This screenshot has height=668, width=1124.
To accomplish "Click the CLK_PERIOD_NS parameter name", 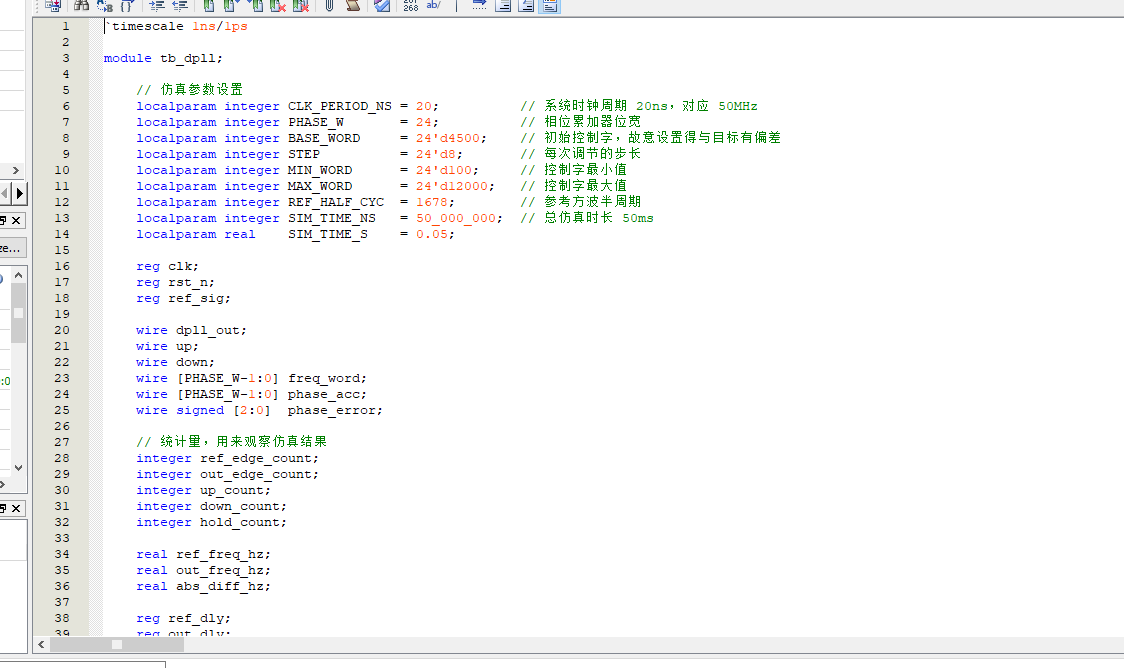I will tap(340, 106).
